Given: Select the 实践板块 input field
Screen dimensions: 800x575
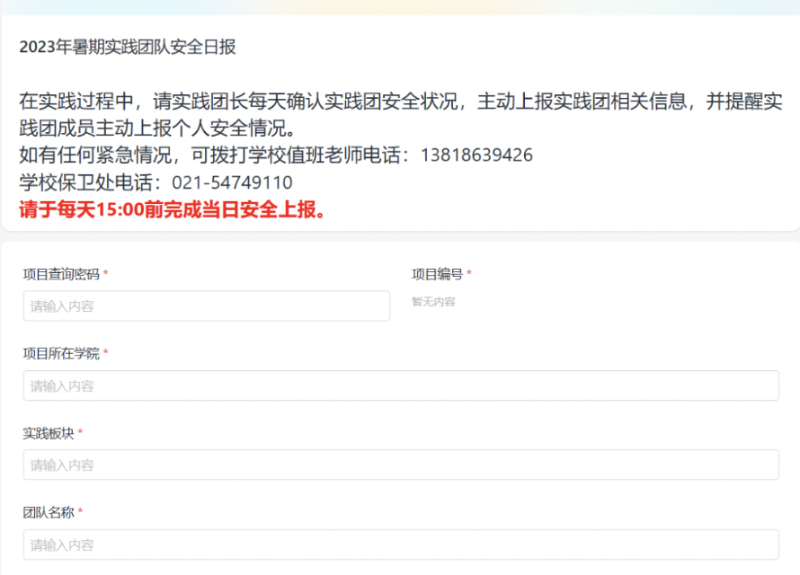Looking at the screenshot, I should tap(401, 465).
